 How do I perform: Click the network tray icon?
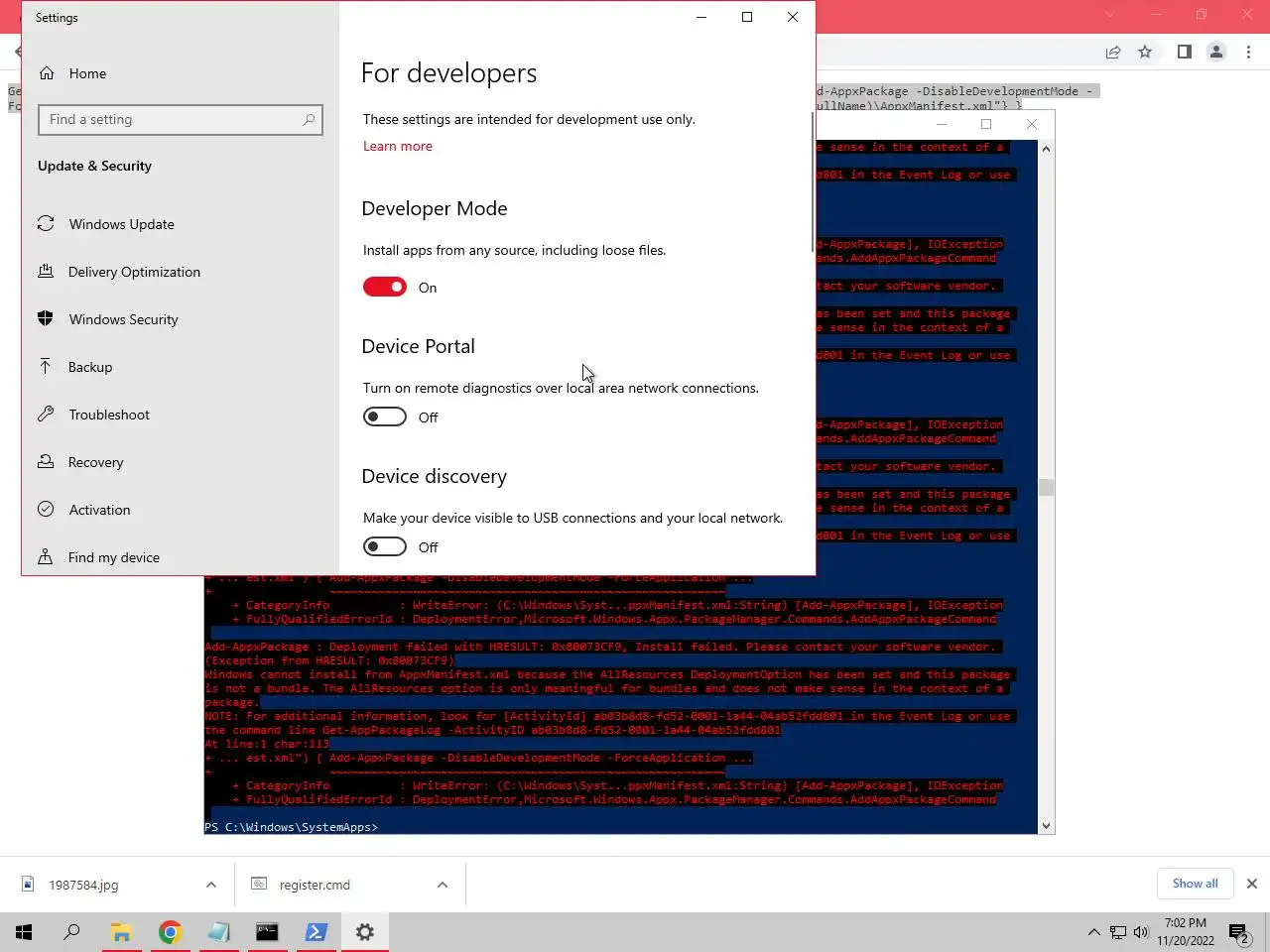[1118, 932]
